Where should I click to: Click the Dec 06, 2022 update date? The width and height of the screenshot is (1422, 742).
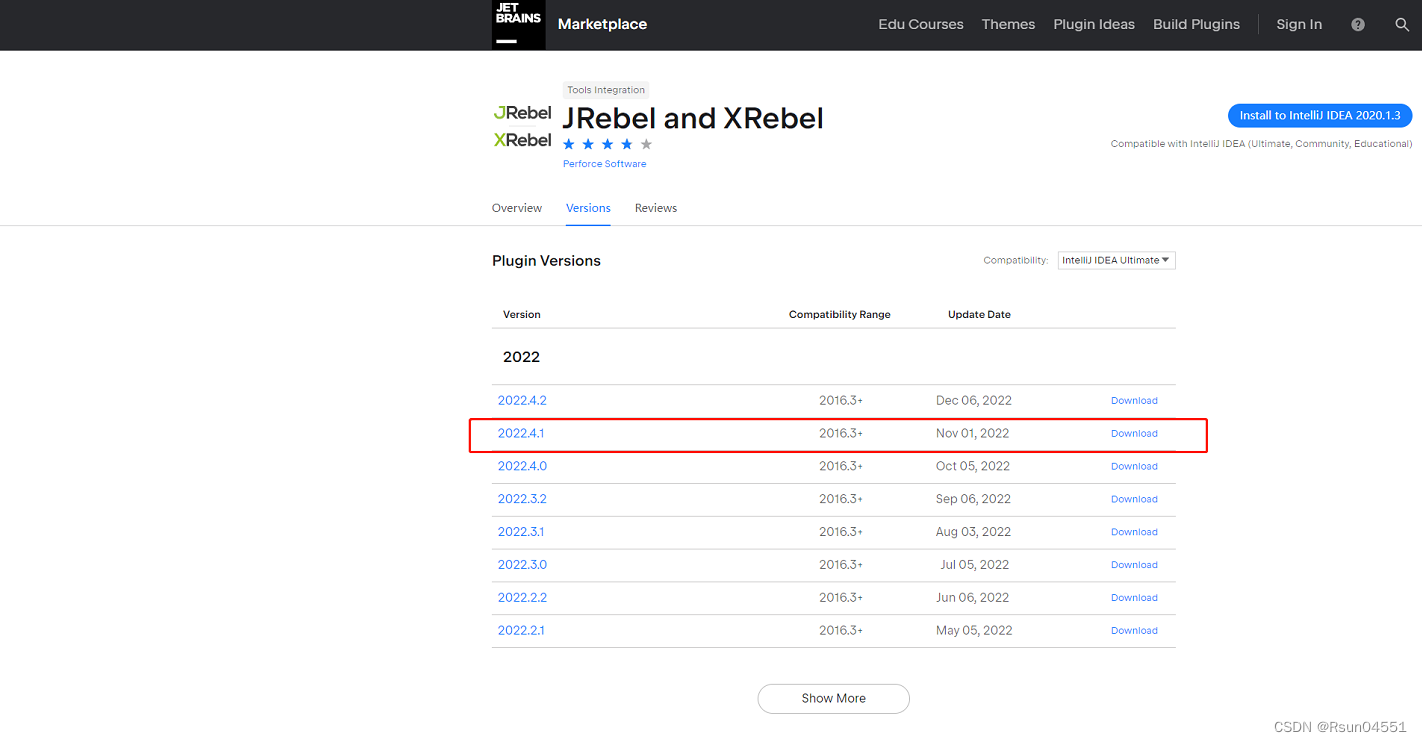coord(974,400)
